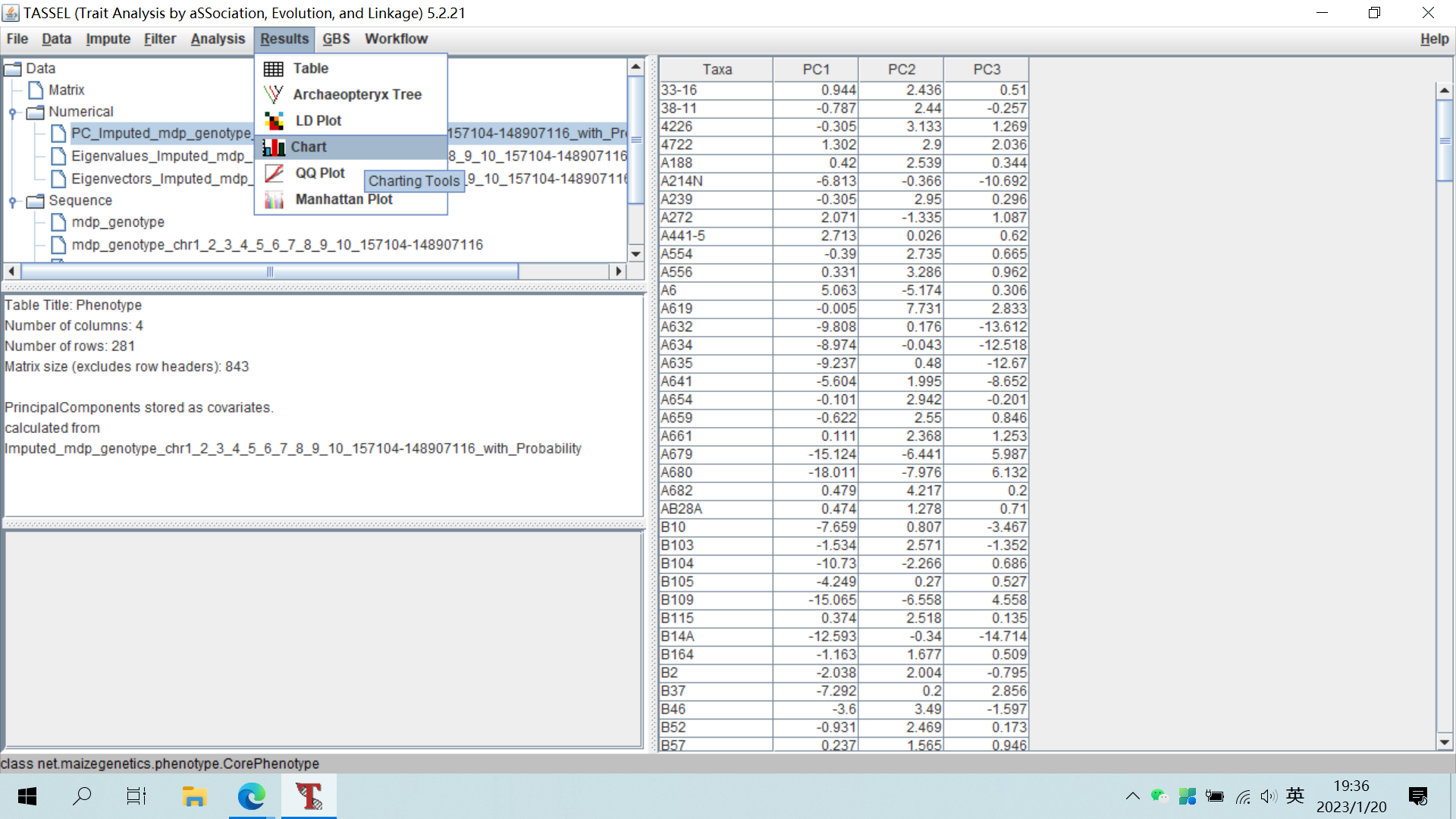The width and height of the screenshot is (1456, 819).
Task: Collapse the Sequence tree node
Action: [x=12, y=200]
